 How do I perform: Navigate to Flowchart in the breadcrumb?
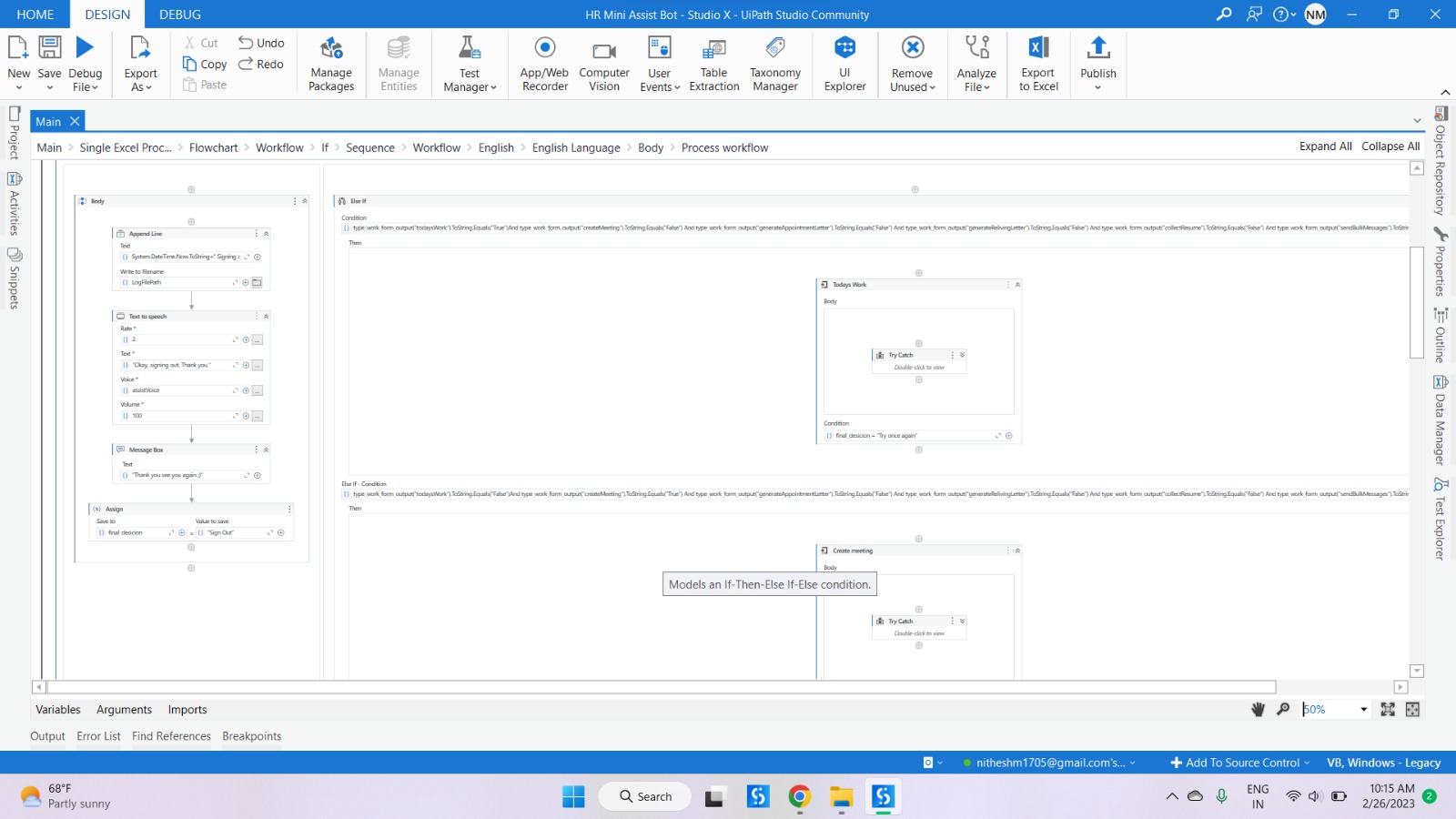pos(213,147)
